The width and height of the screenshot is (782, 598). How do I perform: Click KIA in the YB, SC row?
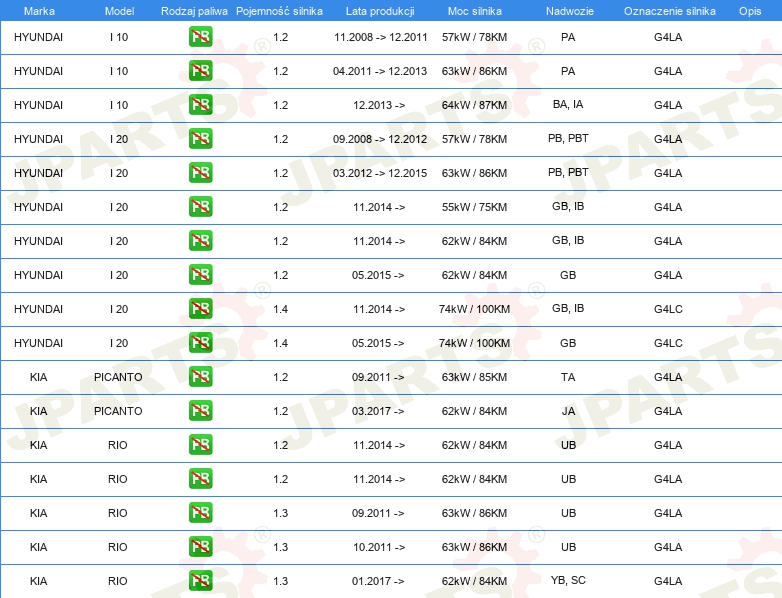click(x=38, y=581)
